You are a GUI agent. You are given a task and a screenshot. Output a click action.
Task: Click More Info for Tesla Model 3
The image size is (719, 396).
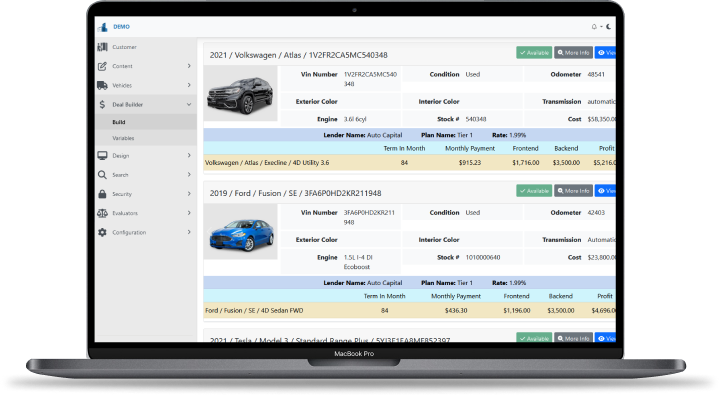573,337
